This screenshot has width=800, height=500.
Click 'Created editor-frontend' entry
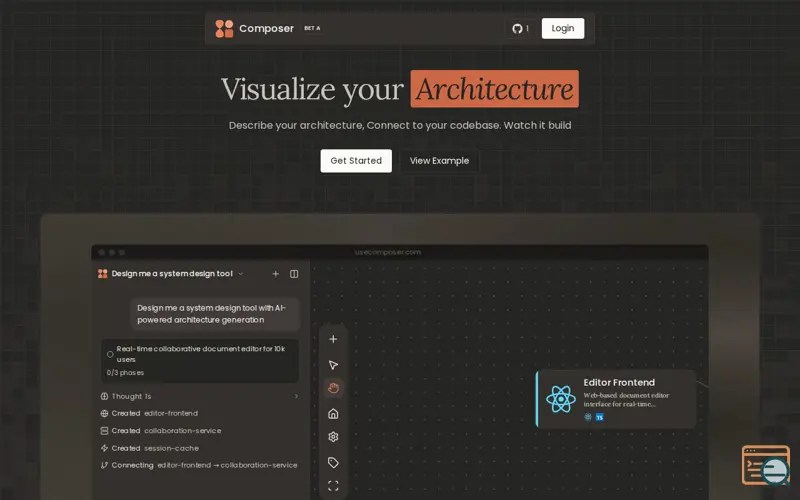[x=149, y=413]
